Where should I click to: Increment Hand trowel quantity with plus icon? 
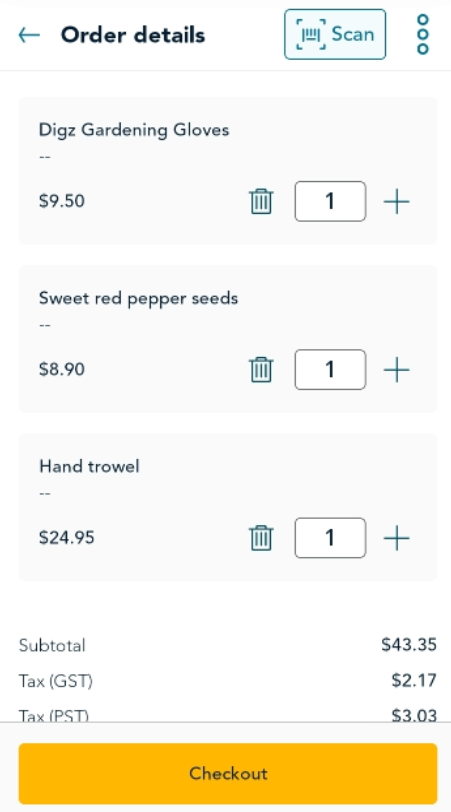pyautogui.click(x=397, y=538)
